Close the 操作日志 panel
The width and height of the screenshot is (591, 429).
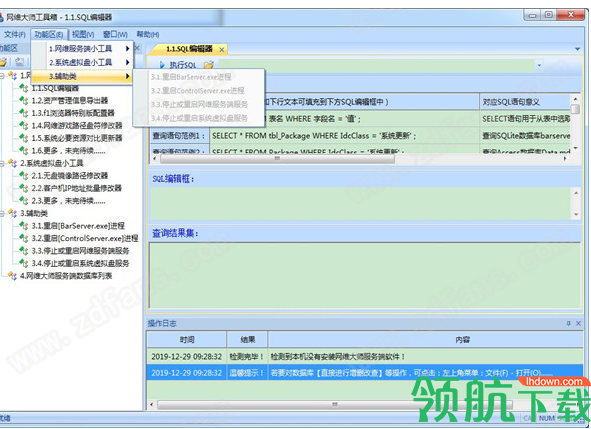[x=578, y=323]
